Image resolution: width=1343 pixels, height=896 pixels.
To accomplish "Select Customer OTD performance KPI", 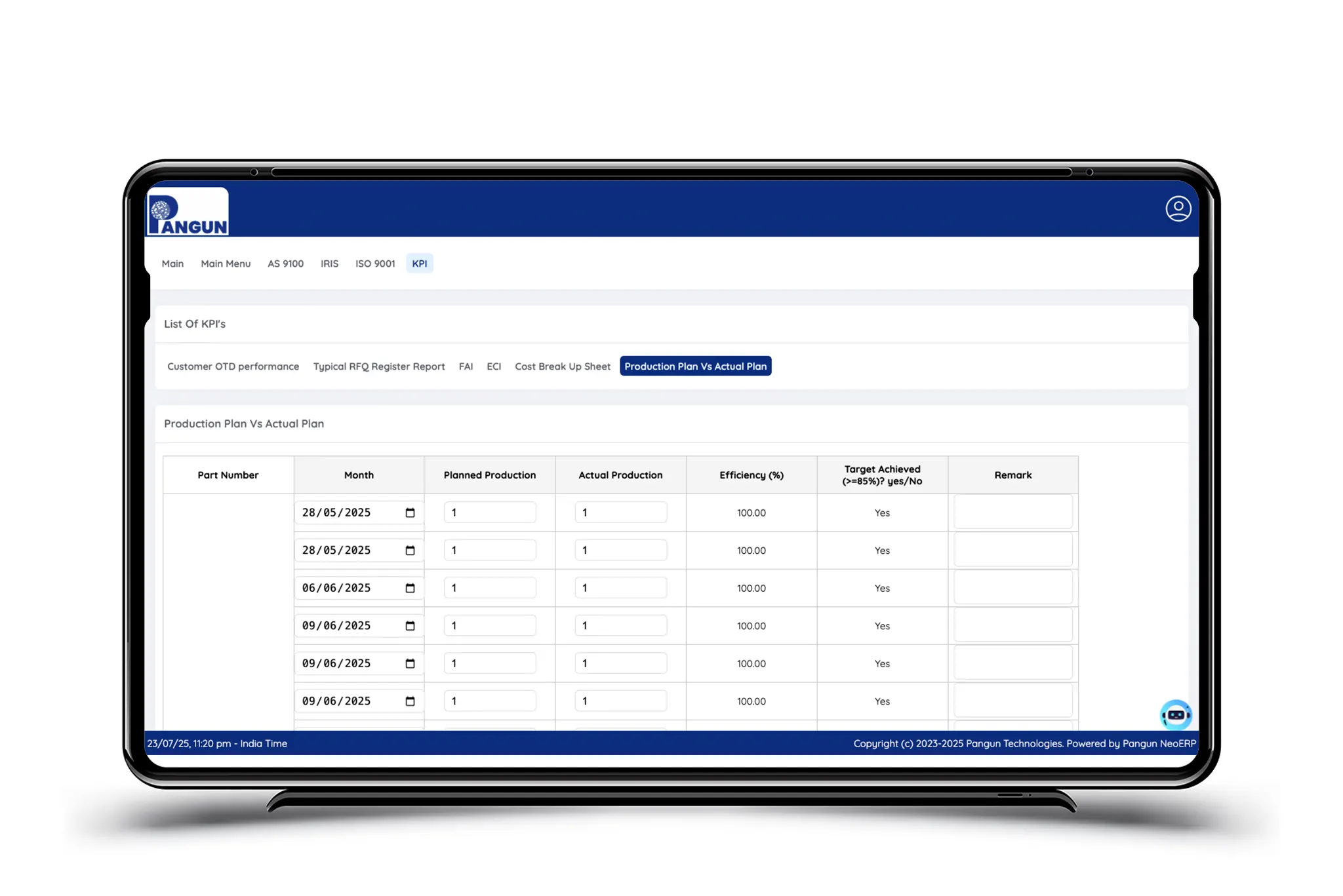I will coord(233,366).
